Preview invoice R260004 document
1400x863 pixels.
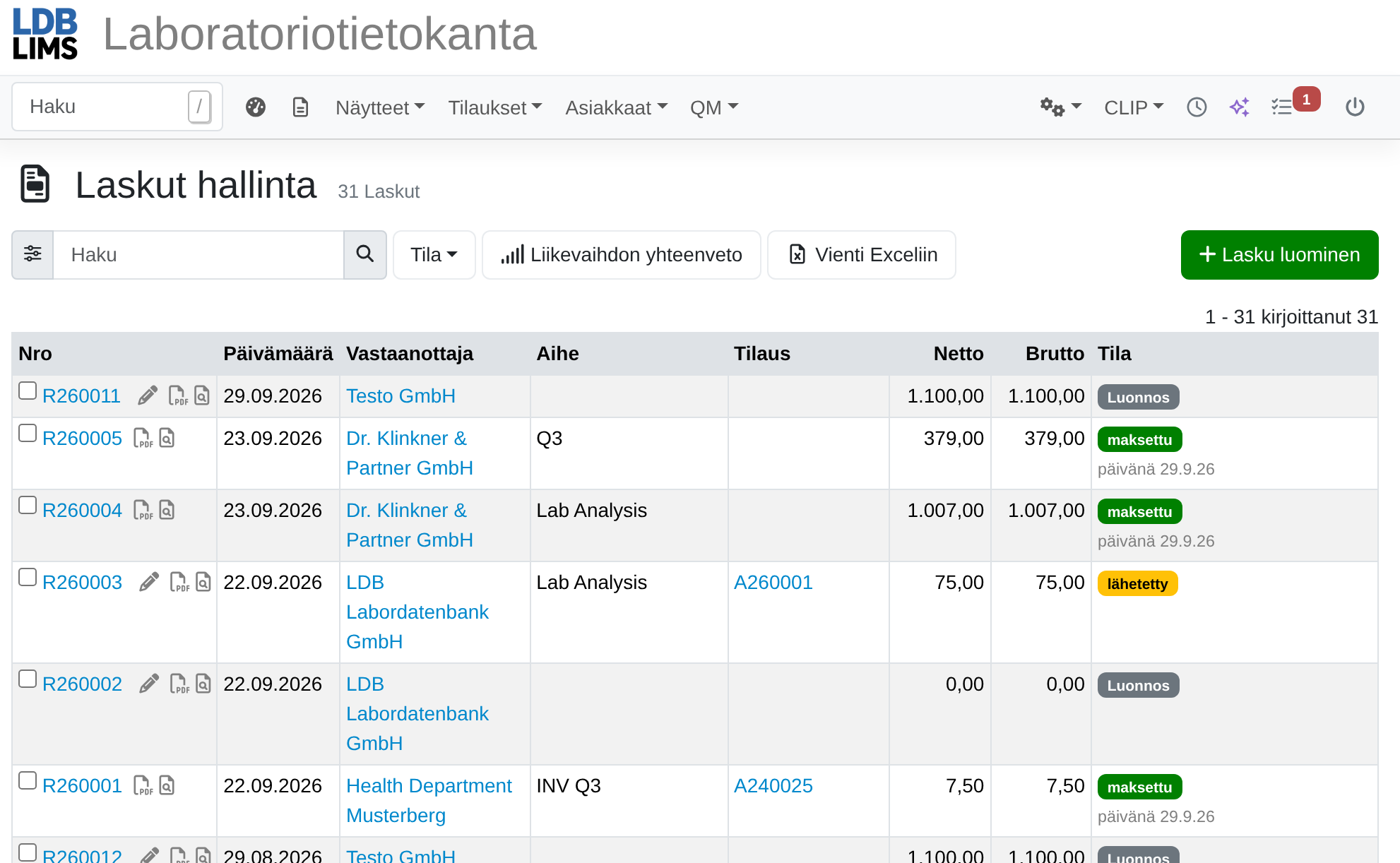pyautogui.click(x=167, y=510)
